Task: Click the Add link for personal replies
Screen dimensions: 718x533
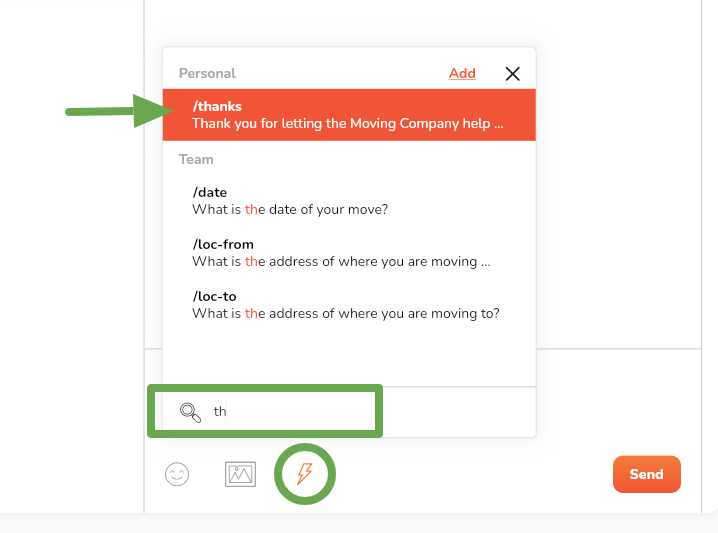Action: point(462,73)
